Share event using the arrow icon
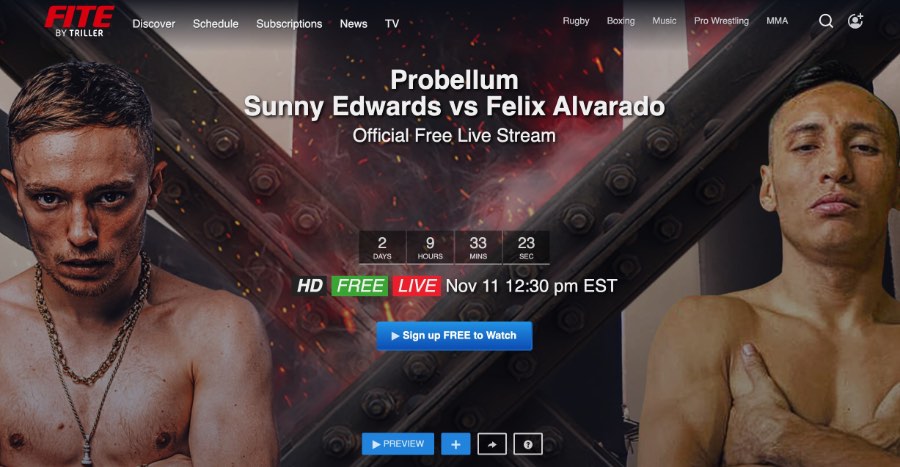 coord(492,444)
